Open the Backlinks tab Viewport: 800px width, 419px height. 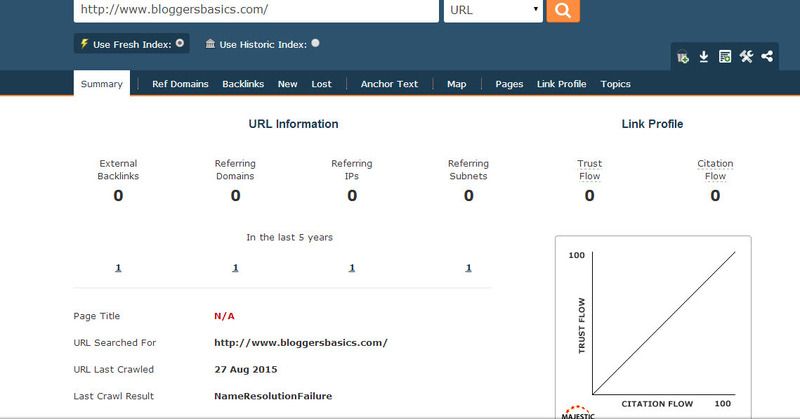pyautogui.click(x=243, y=84)
